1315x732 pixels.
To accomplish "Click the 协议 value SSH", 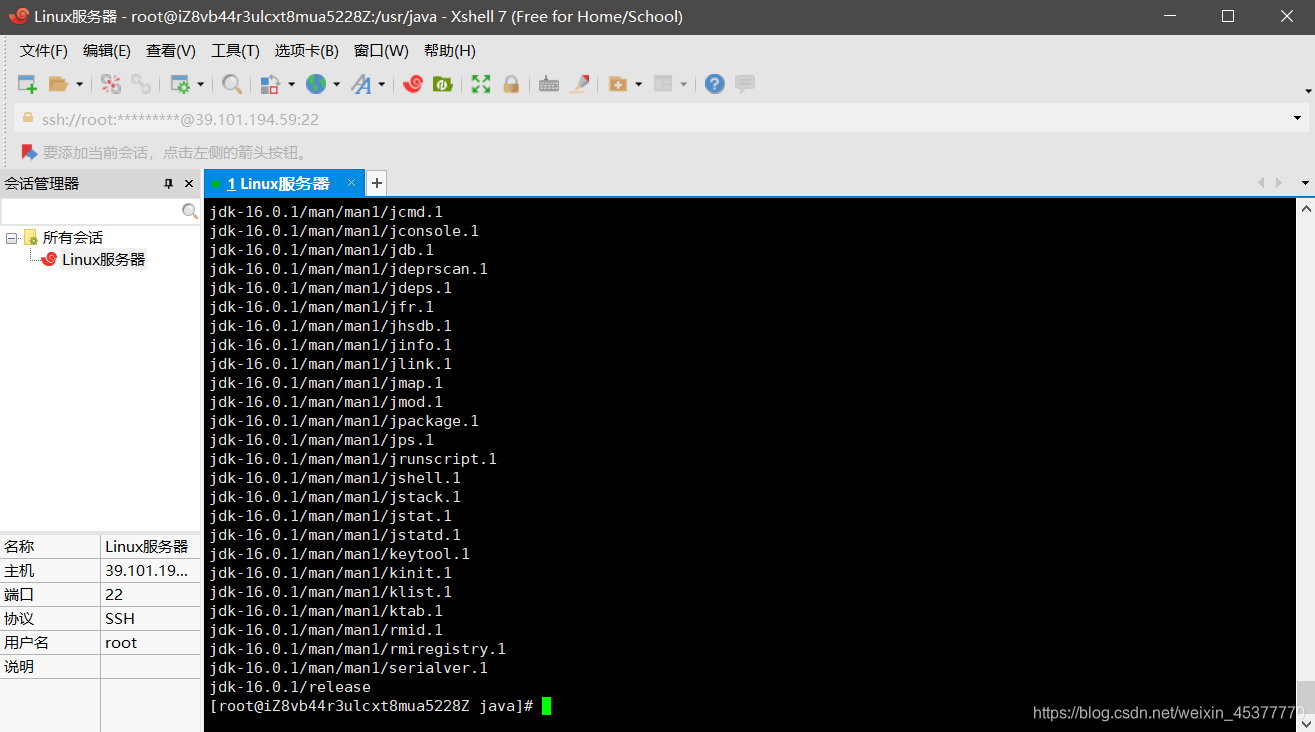I will coord(119,618).
